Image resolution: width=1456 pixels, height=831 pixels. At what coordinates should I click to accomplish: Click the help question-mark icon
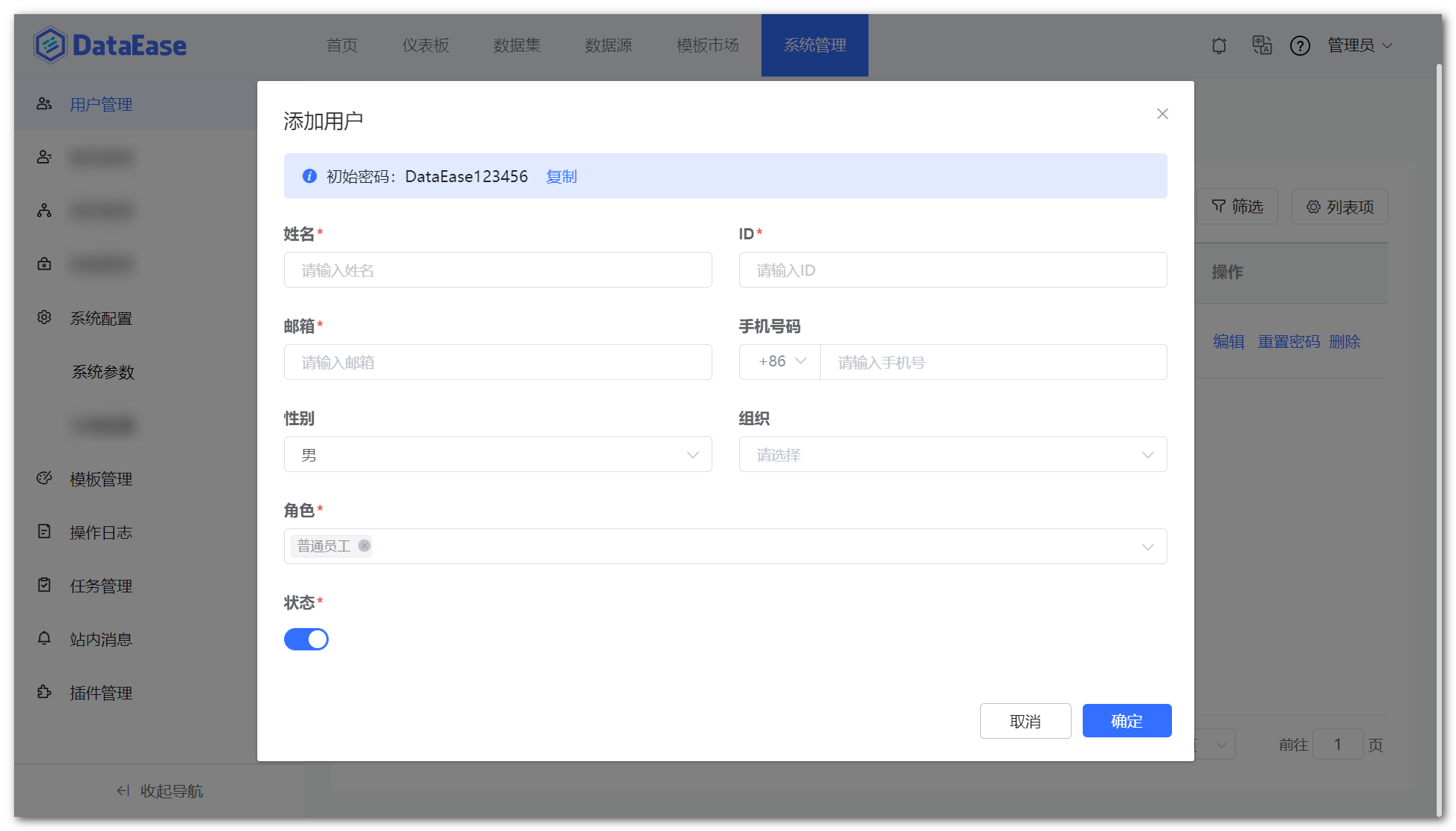[x=1300, y=45]
